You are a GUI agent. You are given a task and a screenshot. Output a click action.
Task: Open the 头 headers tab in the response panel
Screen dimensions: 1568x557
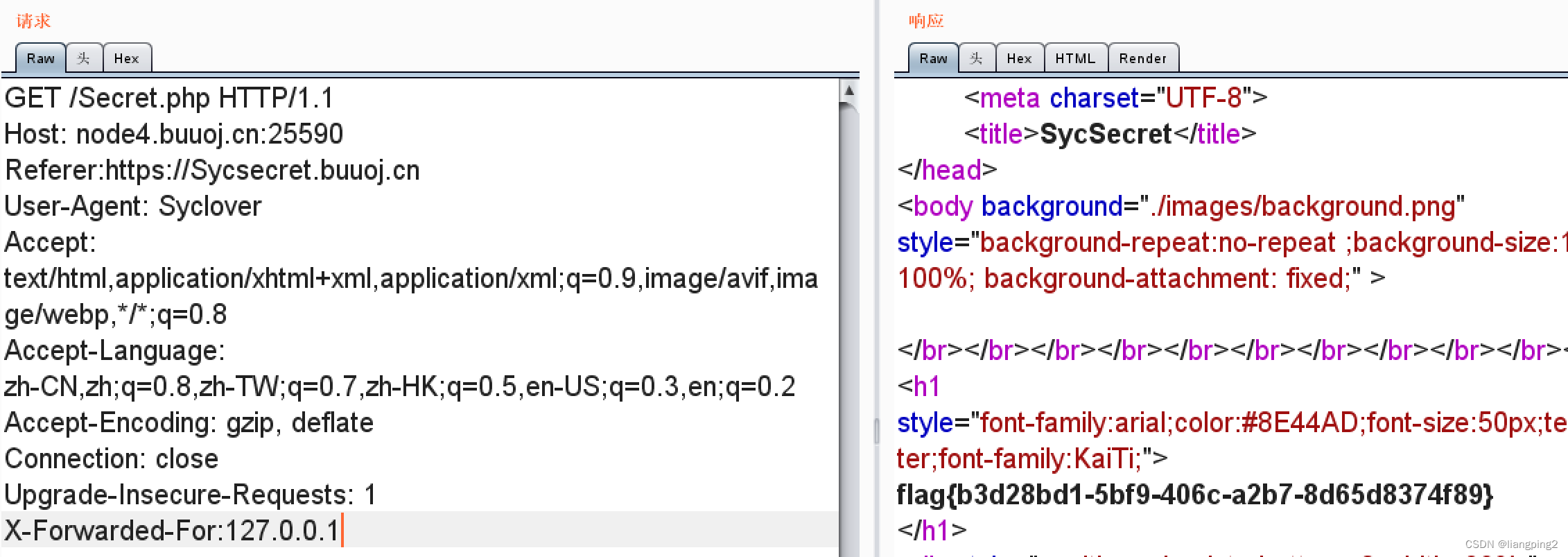click(x=977, y=58)
